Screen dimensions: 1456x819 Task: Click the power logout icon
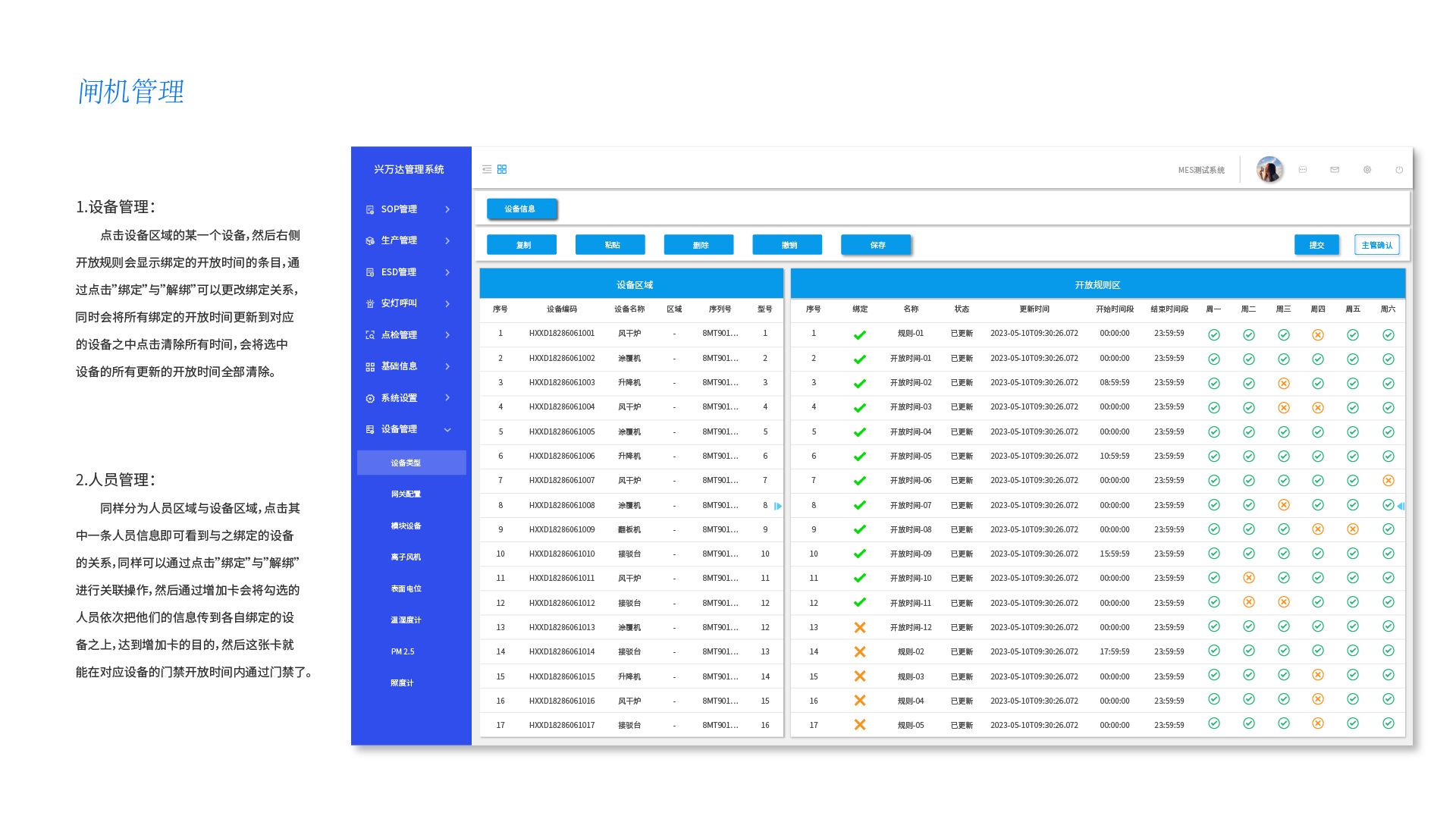[x=1399, y=170]
